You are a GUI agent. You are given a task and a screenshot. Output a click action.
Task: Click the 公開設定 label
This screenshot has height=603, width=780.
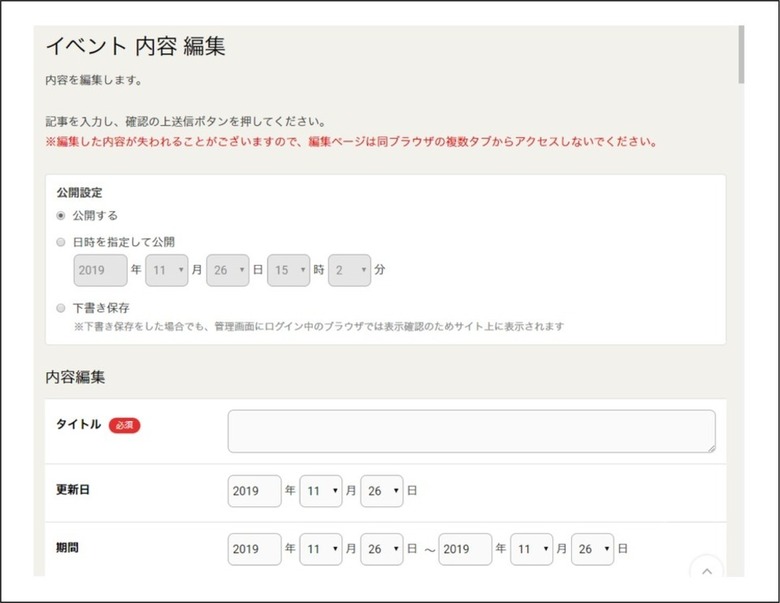pos(80,193)
